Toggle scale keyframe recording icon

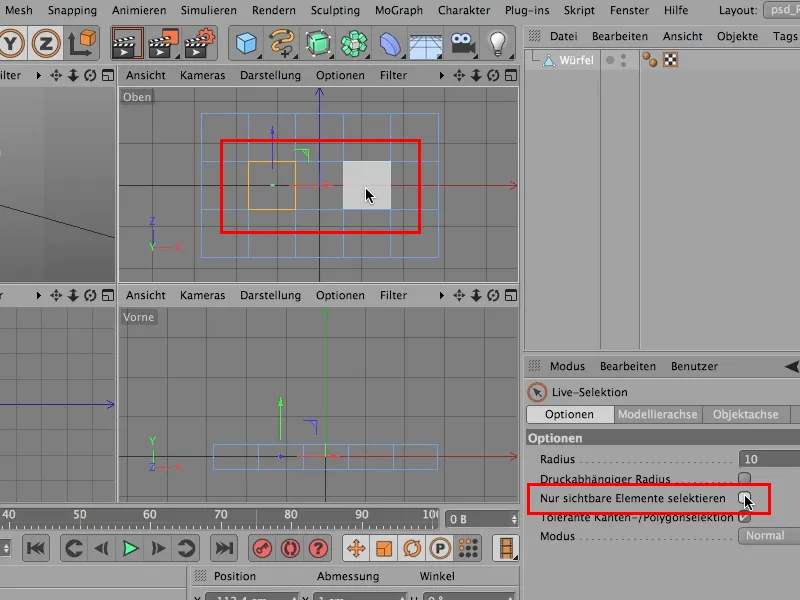click(x=384, y=549)
